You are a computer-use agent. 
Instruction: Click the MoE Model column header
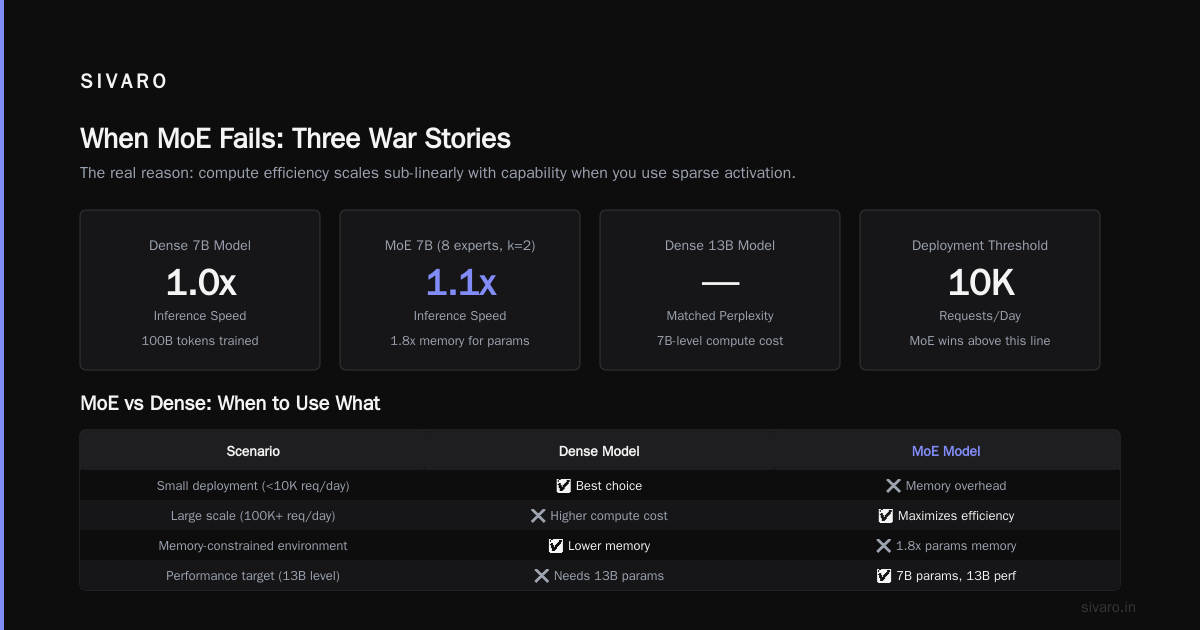tap(946, 451)
